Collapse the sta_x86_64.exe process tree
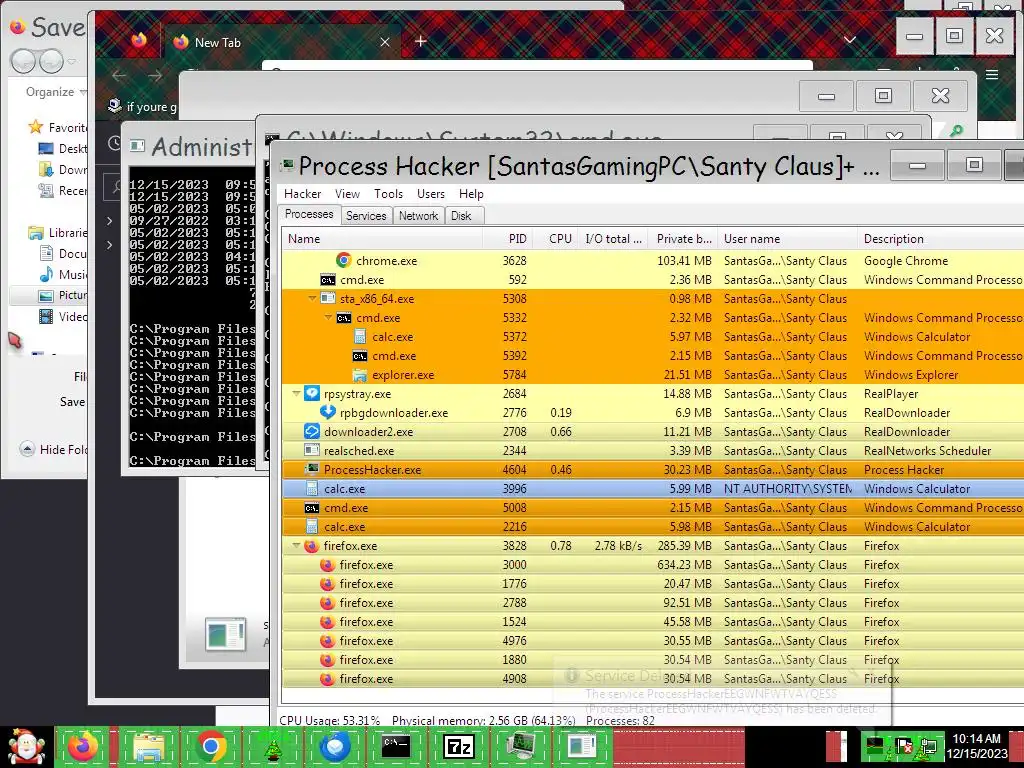1024x768 pixels. 312,298
